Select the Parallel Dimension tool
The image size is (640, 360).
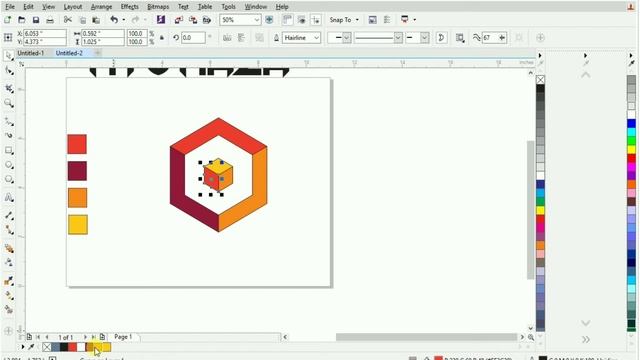point(9,216)
